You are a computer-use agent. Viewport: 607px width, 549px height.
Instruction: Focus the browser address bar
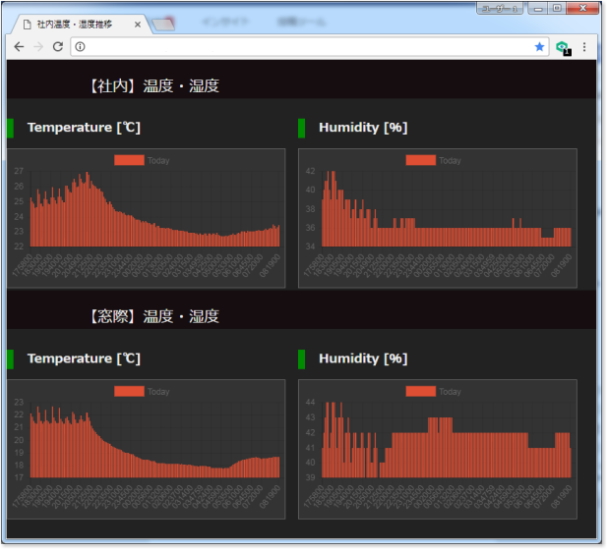(310, 47)
